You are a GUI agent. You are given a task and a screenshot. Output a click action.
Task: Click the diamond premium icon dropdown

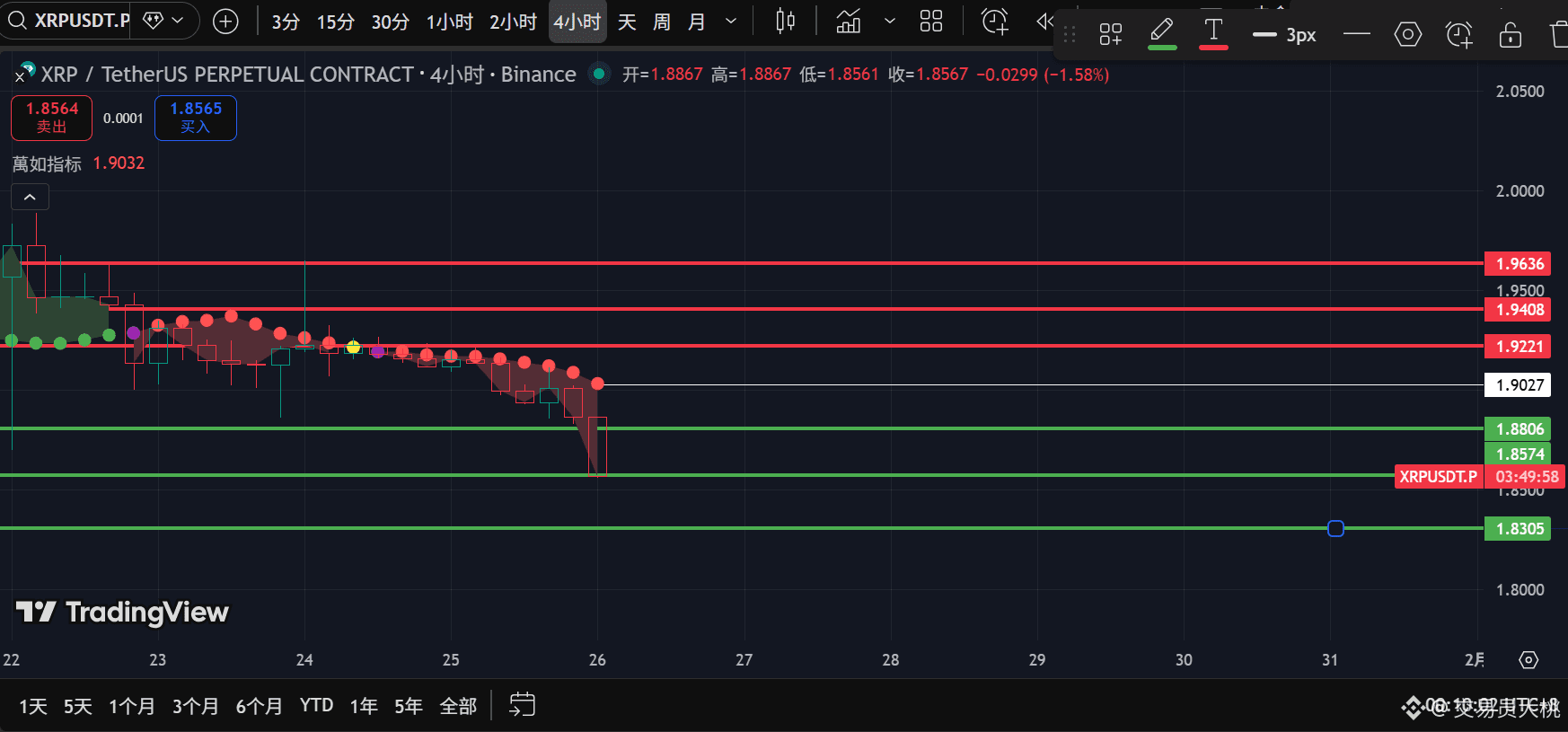click(163, 21)
